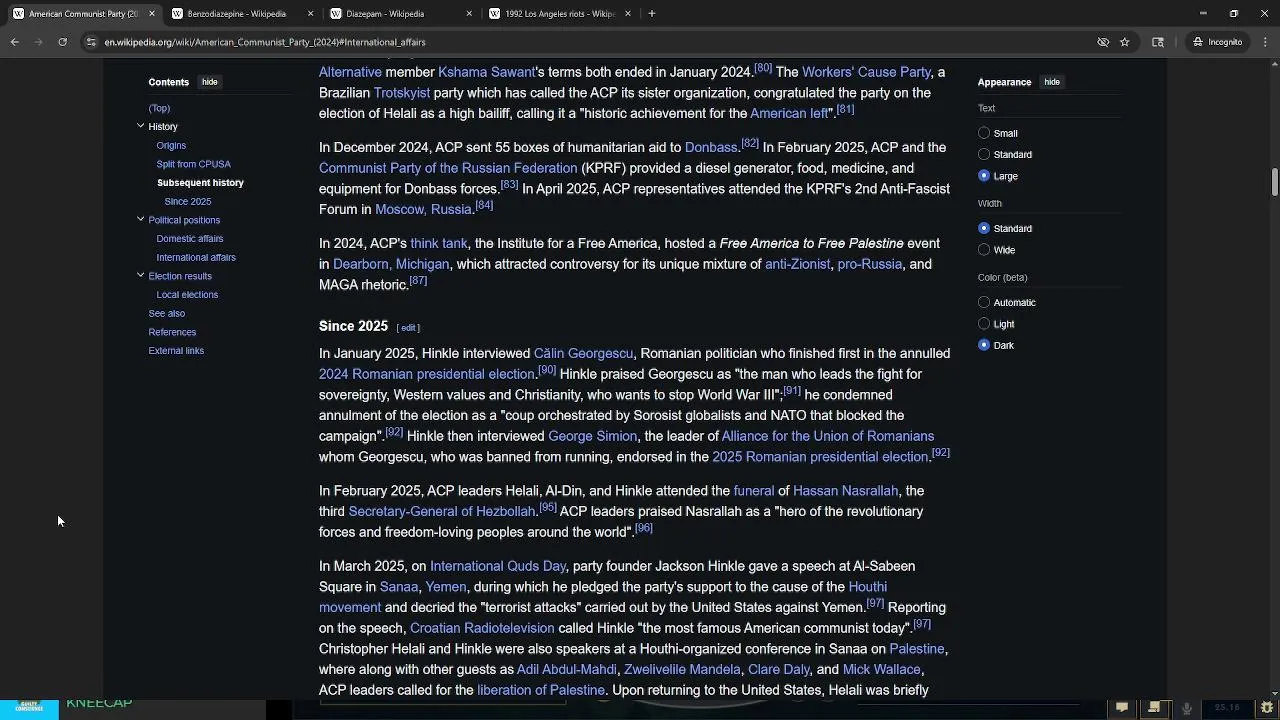The image size is (1280, 720).
Task: Open the Kshama Sawant link
Action: [486, 72]
